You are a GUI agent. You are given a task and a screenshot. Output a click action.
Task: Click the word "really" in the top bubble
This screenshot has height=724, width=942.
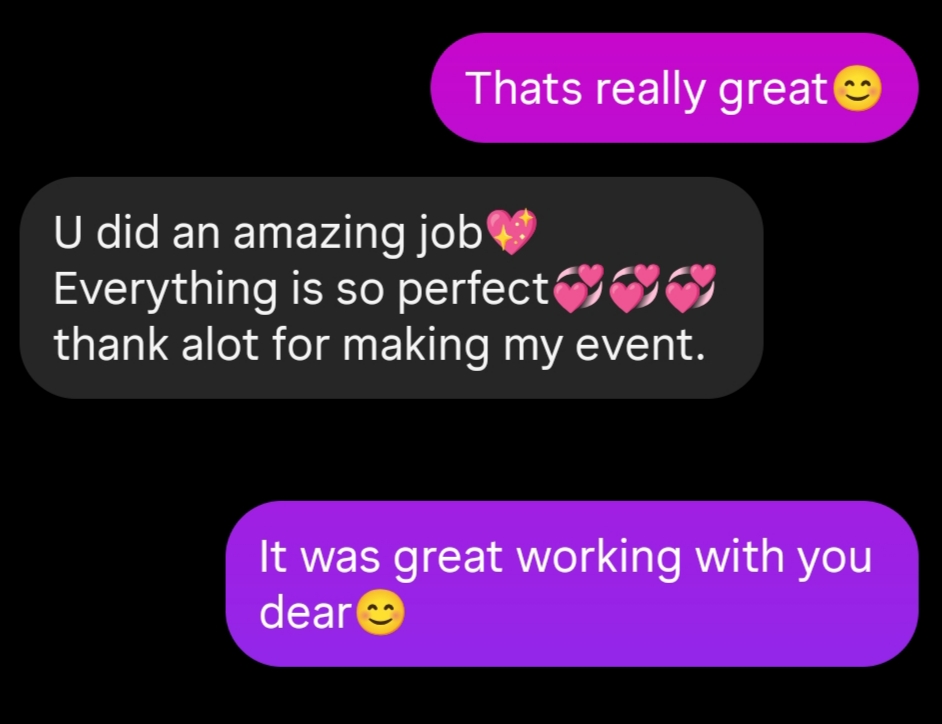pyautogui.click(x=649, y=90)
